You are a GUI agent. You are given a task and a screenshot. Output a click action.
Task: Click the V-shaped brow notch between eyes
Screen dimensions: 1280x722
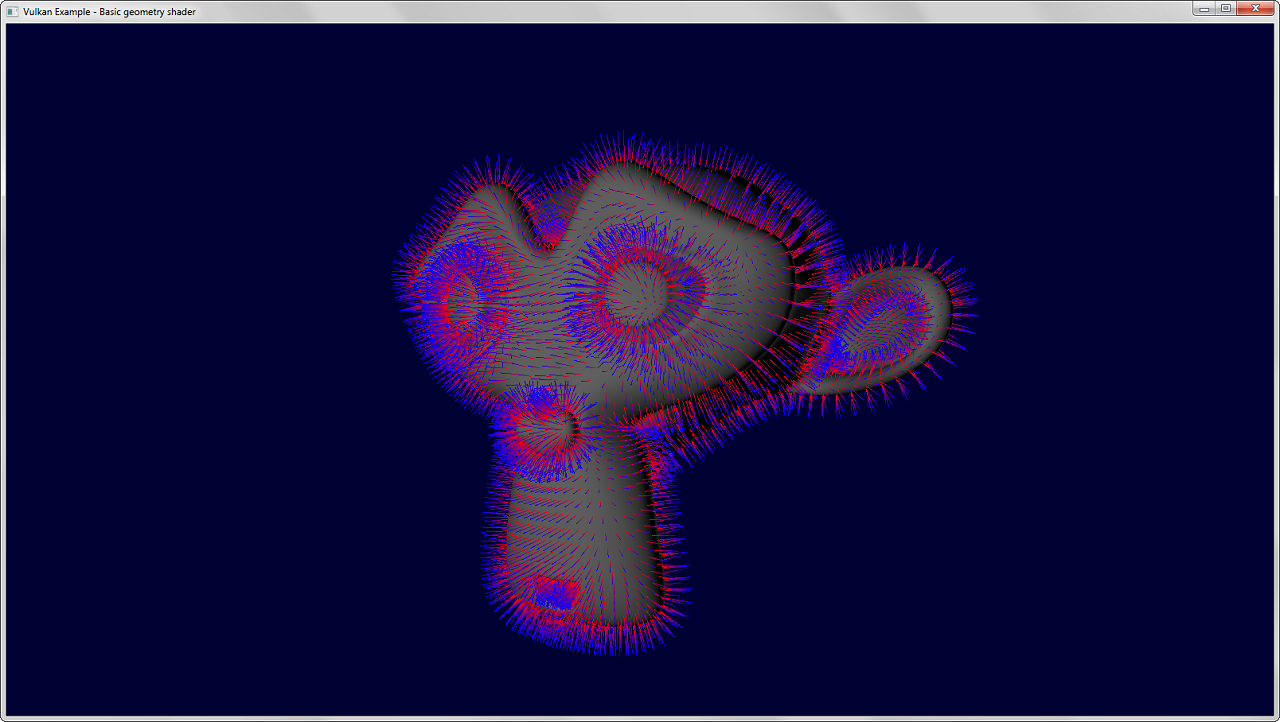pyautogui.click(x=546, y=237)
